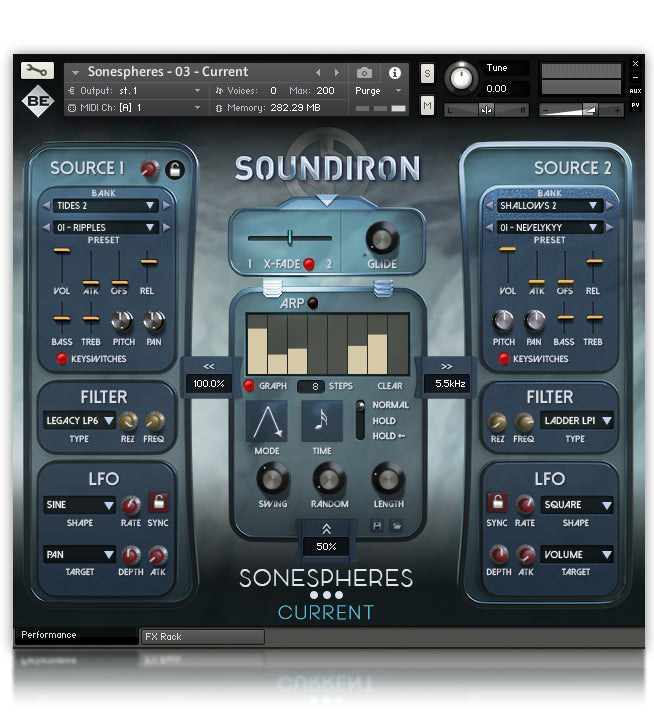
Task: Open the SHALLOWS 2 bank dropdown
Action: point(549,206)
